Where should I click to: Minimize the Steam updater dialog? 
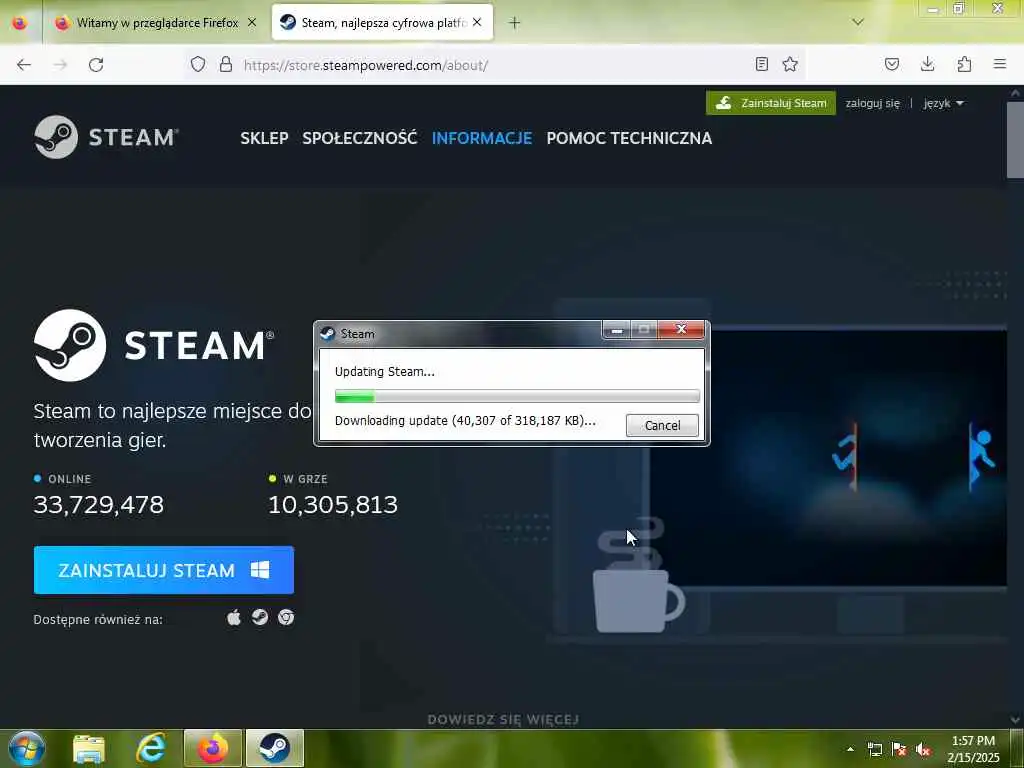(616, 330)
